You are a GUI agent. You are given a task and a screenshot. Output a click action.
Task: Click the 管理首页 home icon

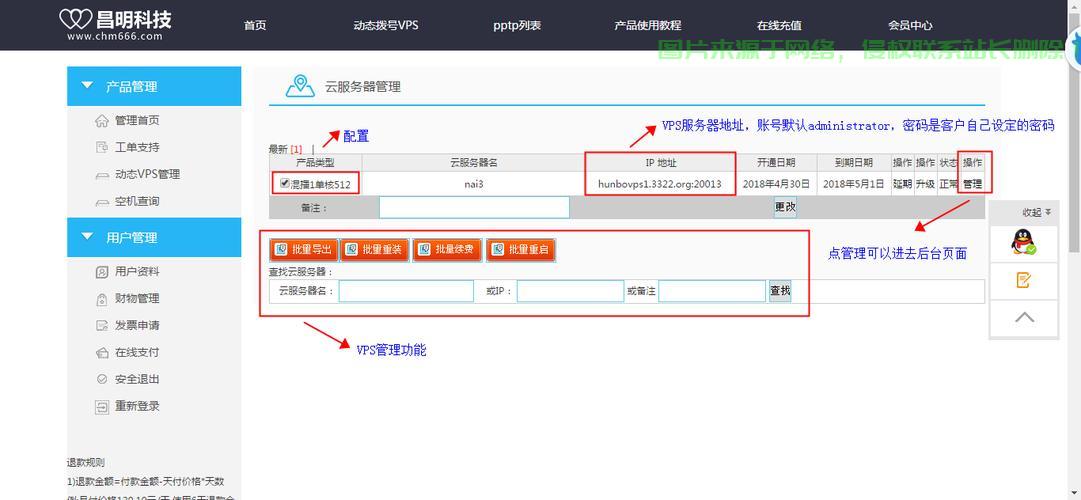(x=101, y=121)
